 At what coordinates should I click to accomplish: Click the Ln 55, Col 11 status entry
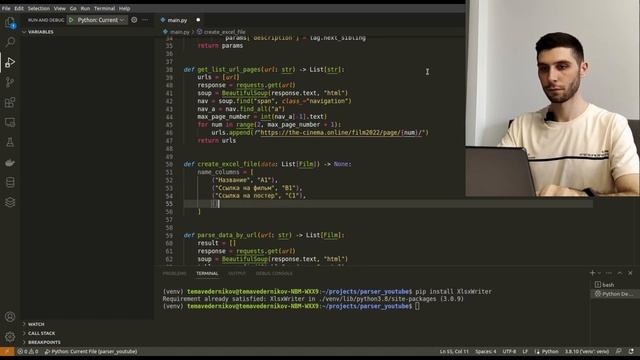point(454,351)
